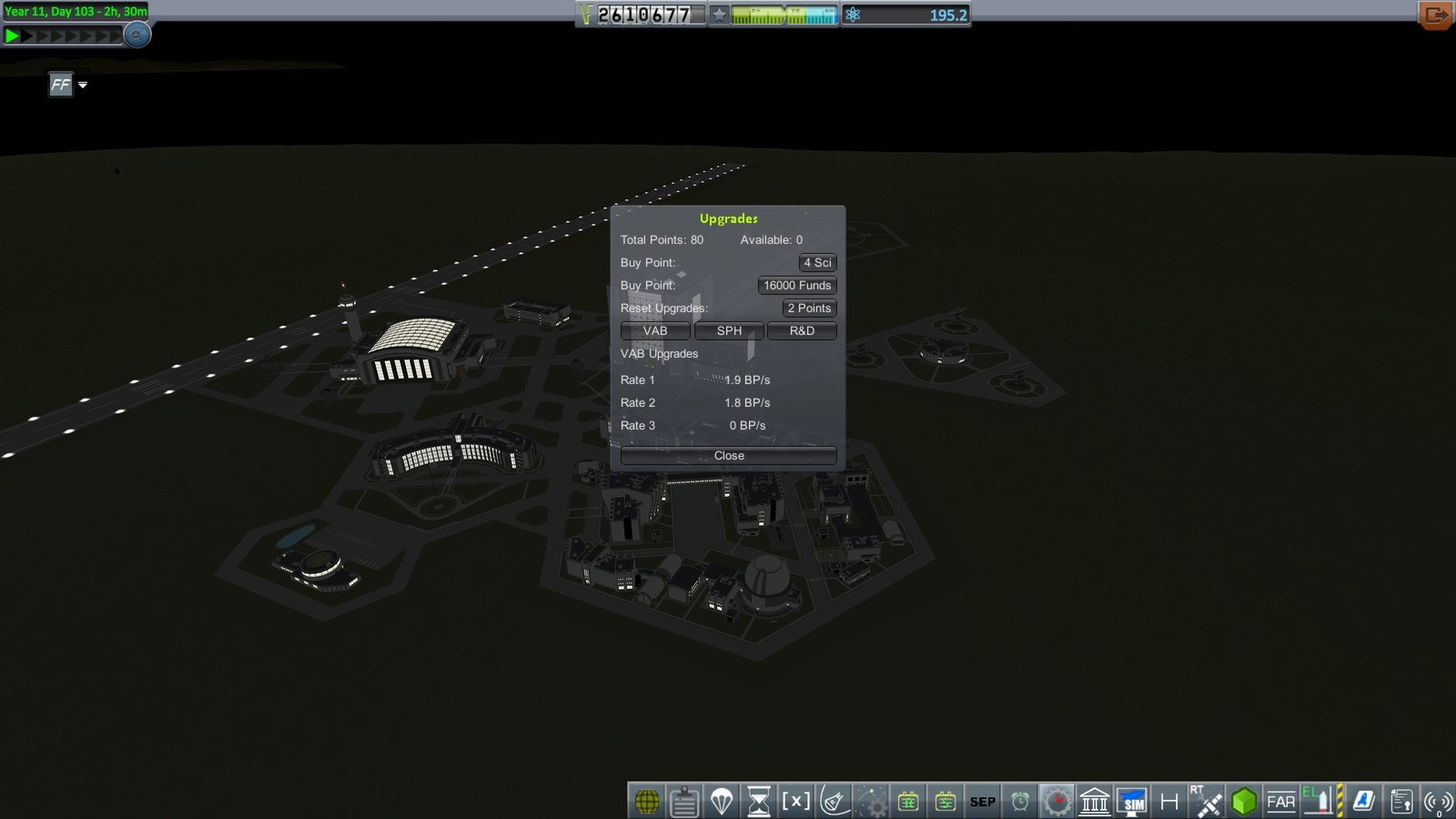Click the signal broadcast waves toolbar icon
This screenshot has height=819, width=1456.
pyautogui.click(x=1438, y=802)
